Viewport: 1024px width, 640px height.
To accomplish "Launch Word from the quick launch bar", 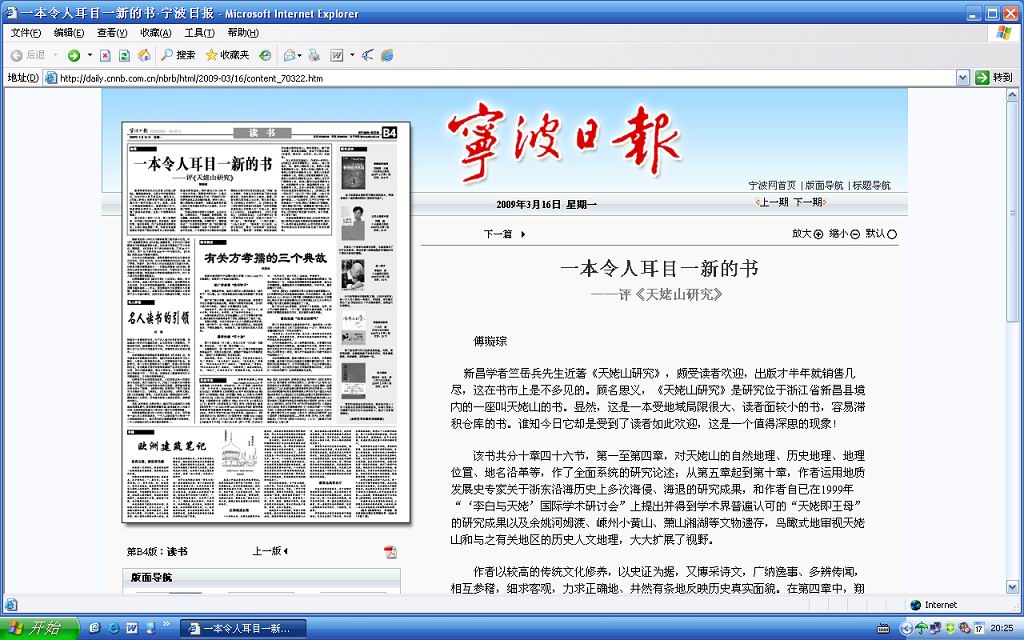I will (x=132, y=628).
